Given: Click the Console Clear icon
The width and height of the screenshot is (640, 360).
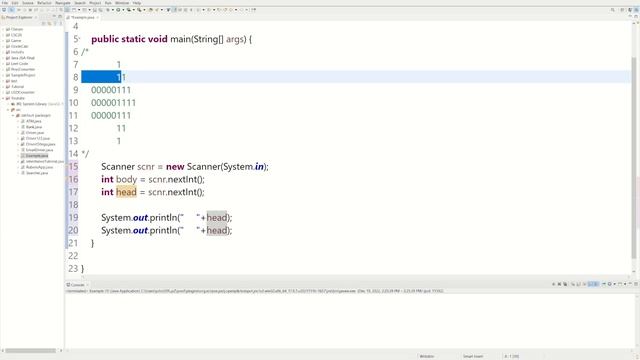Looking at the screenshot, I should 573,284.
